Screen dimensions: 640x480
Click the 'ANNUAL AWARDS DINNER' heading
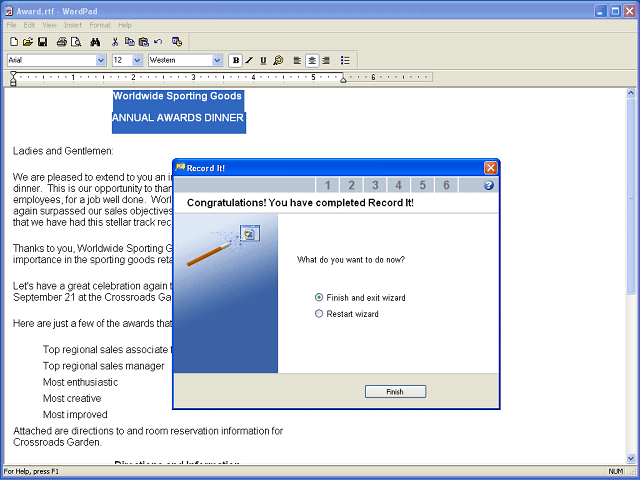click(x=178, y=118)
